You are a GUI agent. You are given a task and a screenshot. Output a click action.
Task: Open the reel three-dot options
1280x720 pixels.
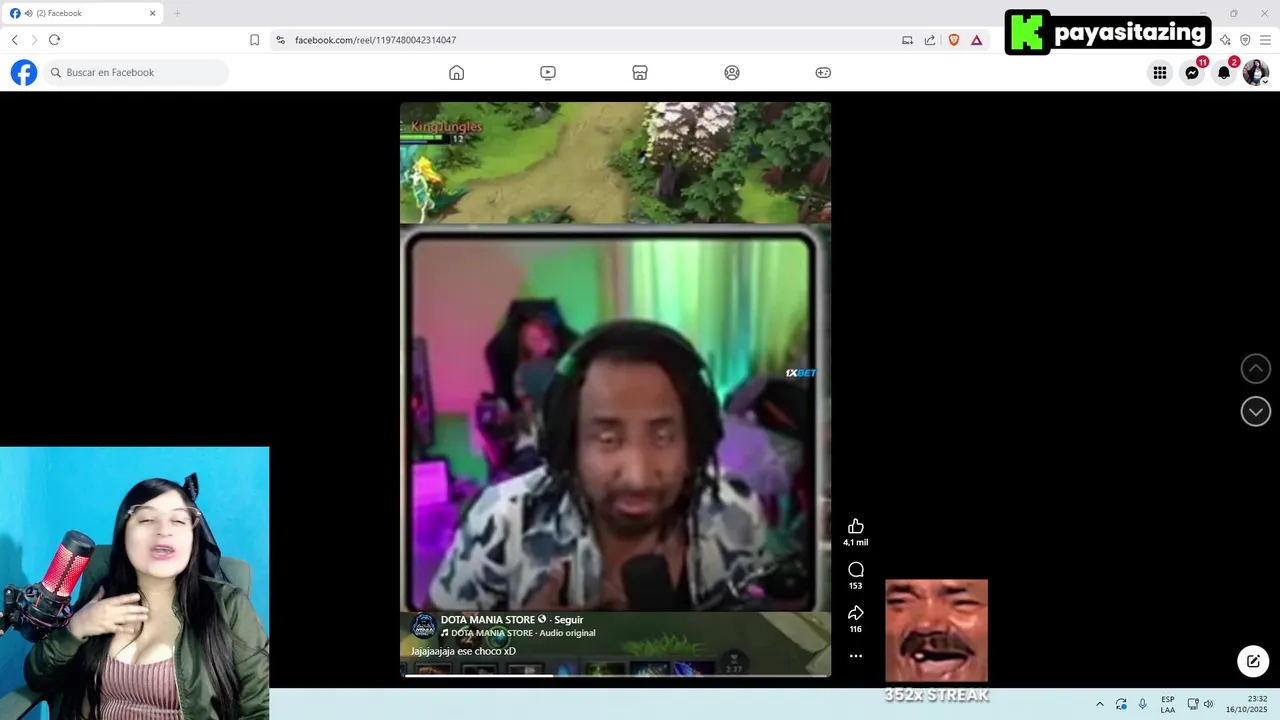click(856, 656)
